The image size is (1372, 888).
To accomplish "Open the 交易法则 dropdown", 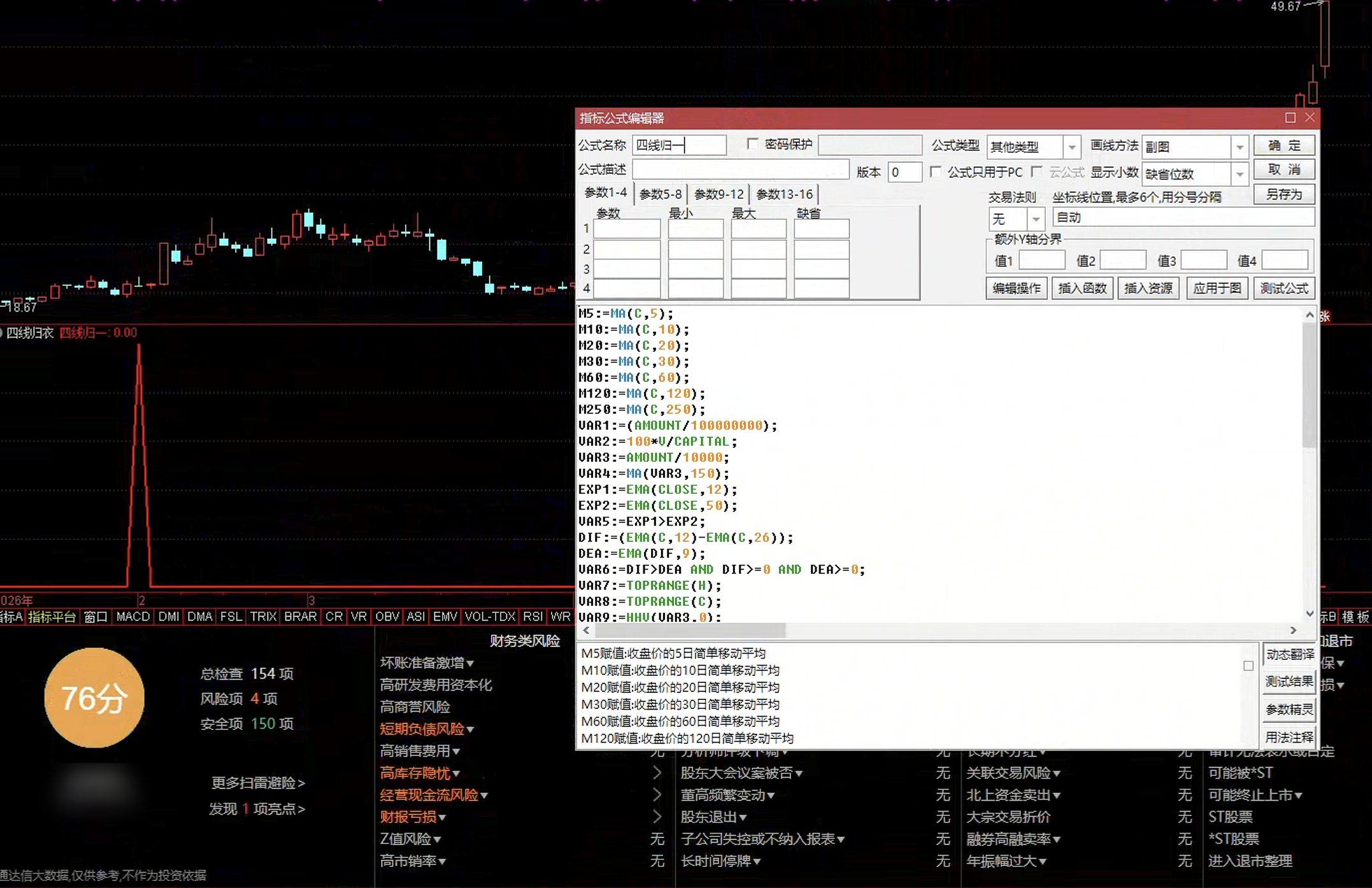I will [1036, 218].
